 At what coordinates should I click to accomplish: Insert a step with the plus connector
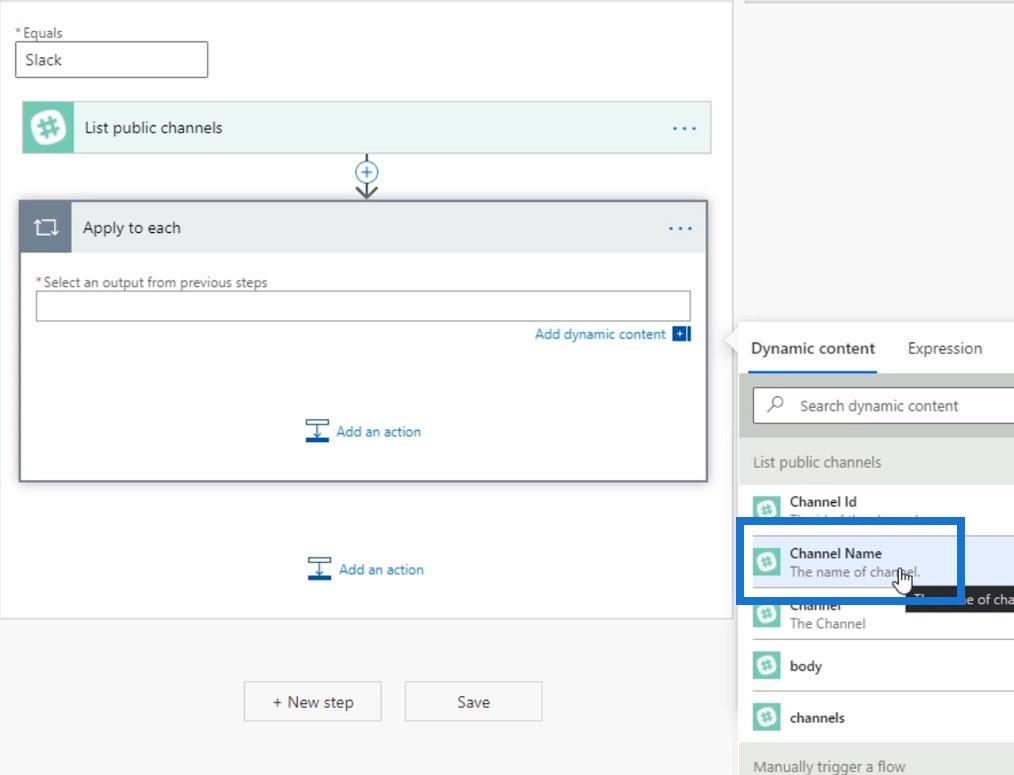pos(367,172)
